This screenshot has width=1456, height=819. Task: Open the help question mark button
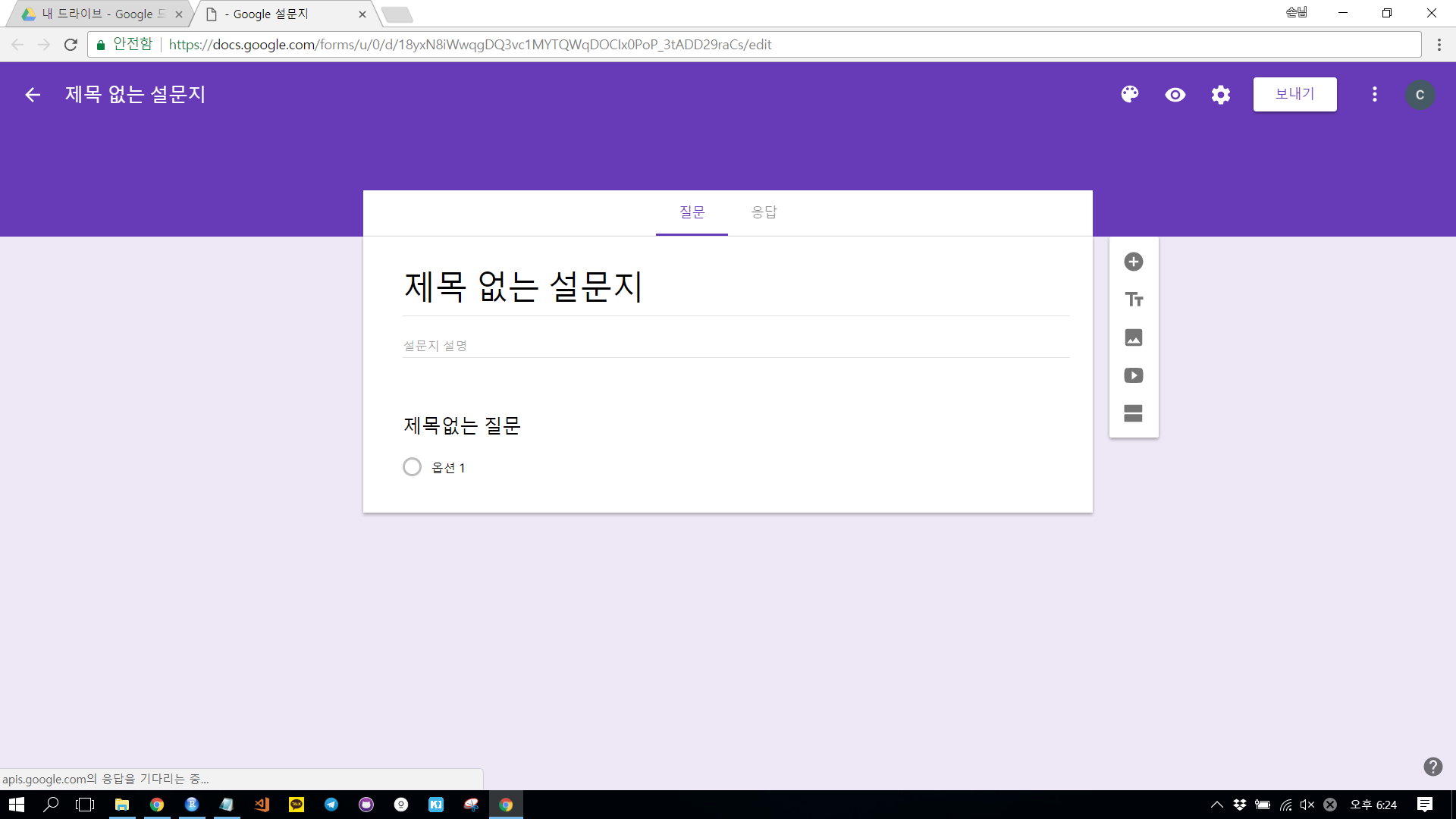[x=1432, y=767]
